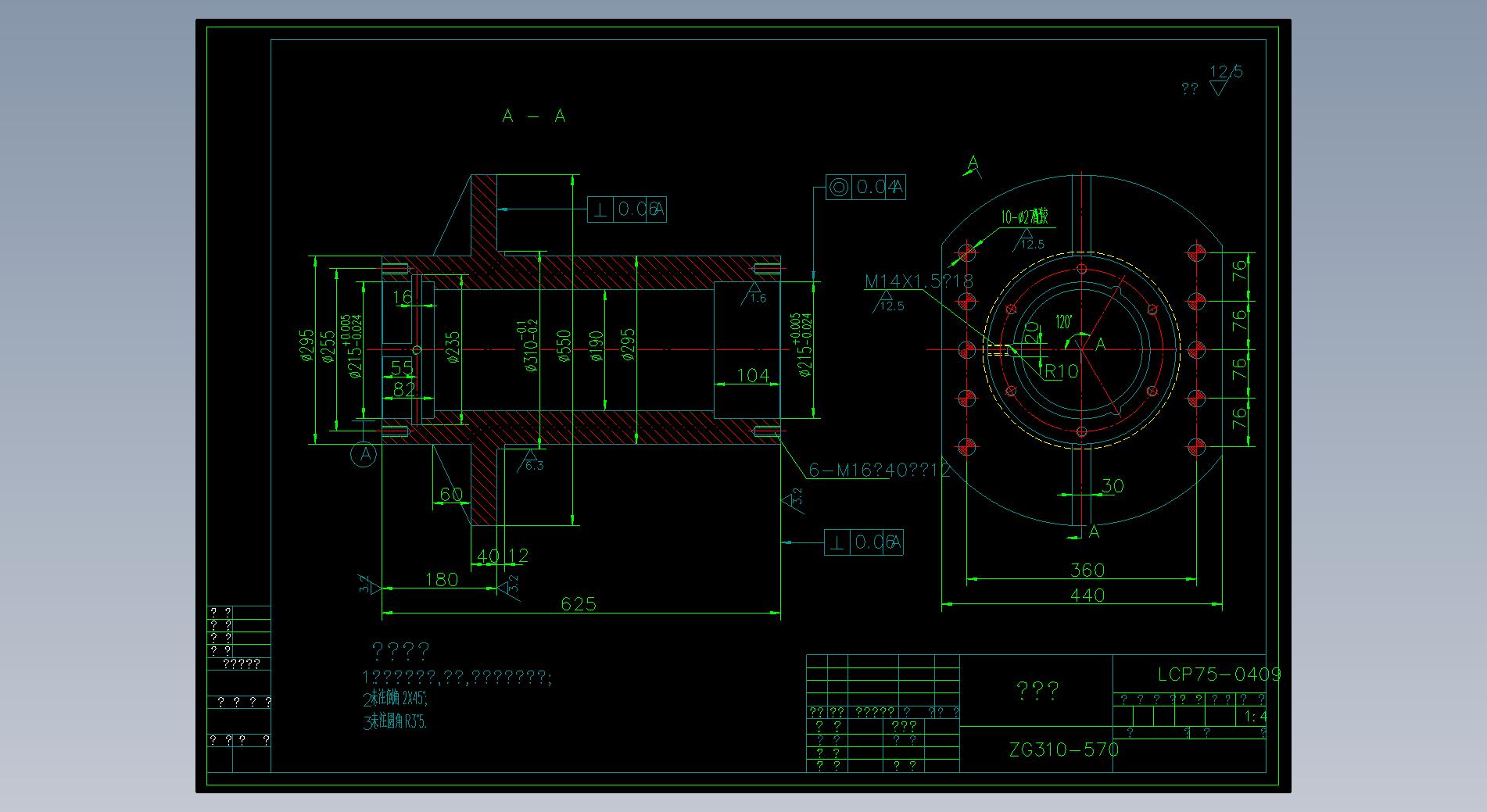
Task: Select the M14X1.5 thread callout
Action: [x=919, y=281]
